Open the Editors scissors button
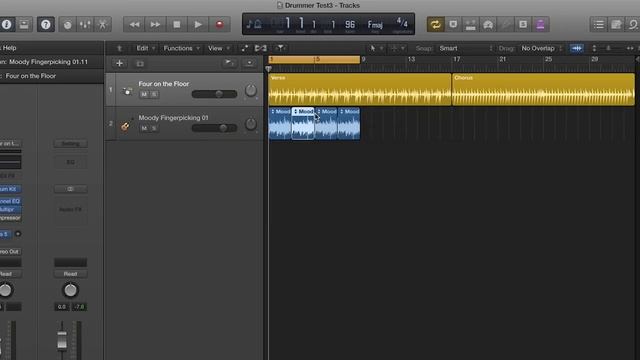640x360 pixels. [x=102, y=24]
